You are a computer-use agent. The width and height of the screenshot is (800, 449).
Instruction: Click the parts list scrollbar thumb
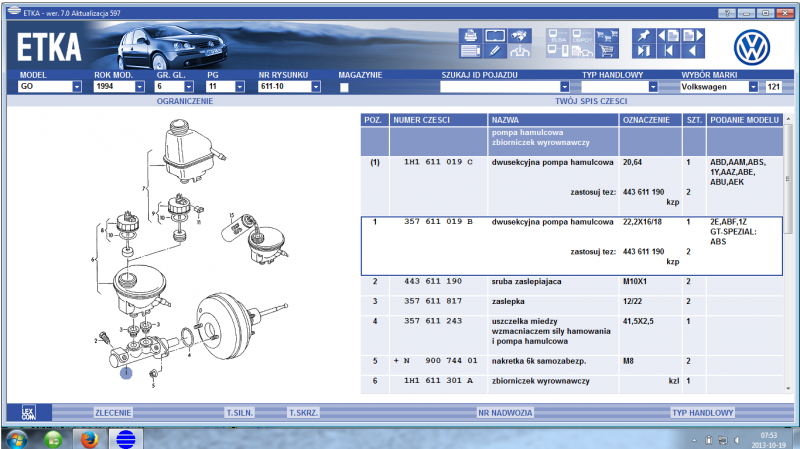coord(788,179)
